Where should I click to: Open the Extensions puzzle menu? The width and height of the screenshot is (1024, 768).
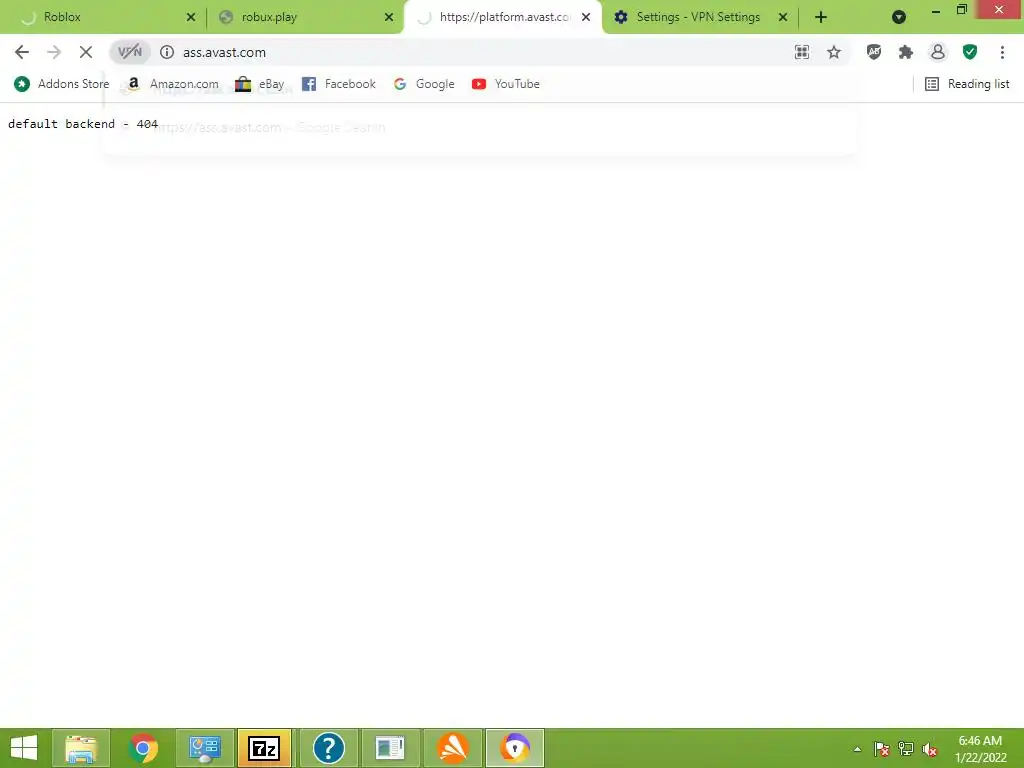coord(906,52)
